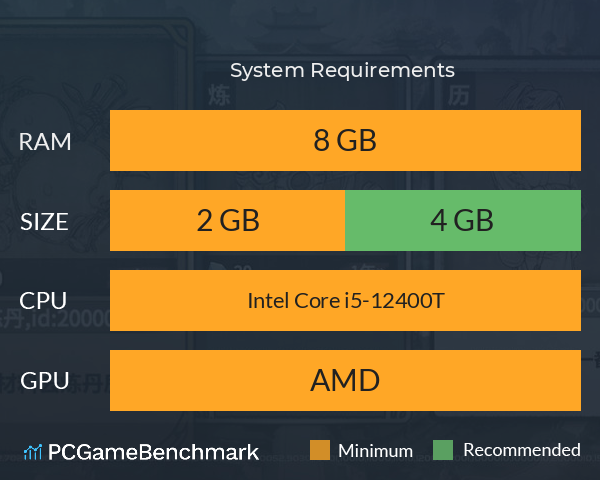
Task: Select the Minimum legend label
Action: [375, 451]
